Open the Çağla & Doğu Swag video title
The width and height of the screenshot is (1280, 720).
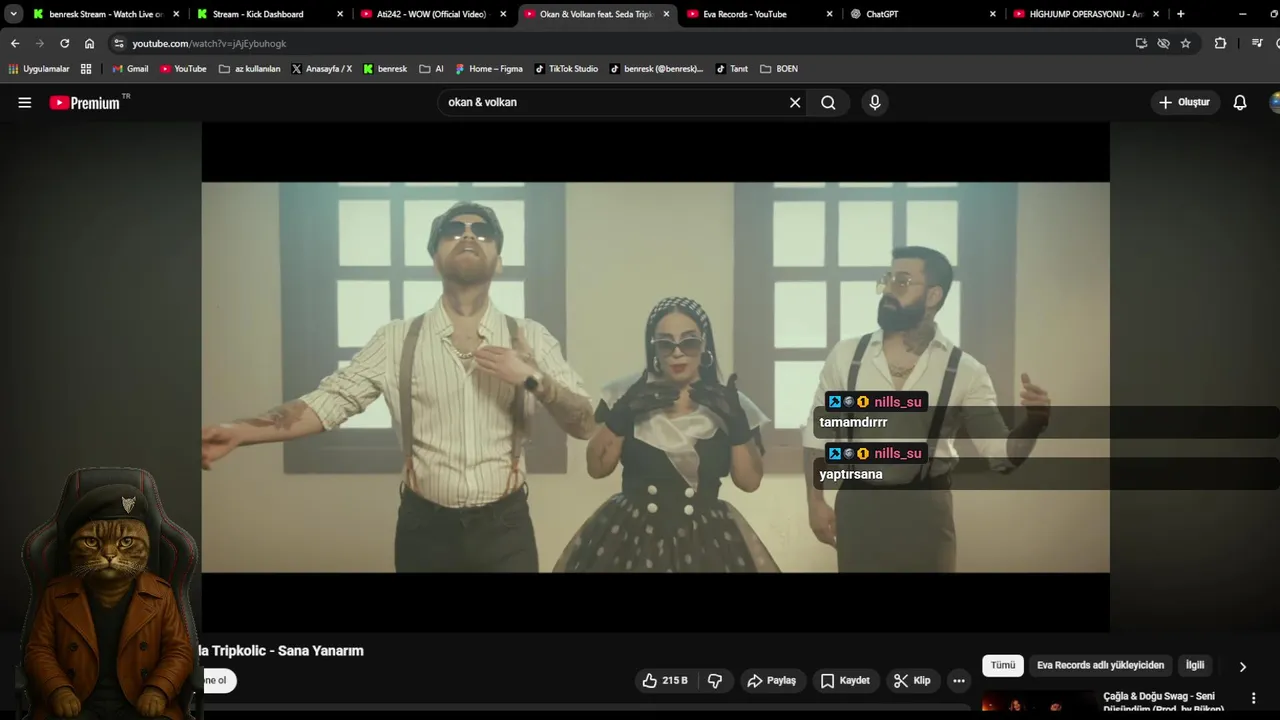pyautogui.click(x=1163, y=703)
